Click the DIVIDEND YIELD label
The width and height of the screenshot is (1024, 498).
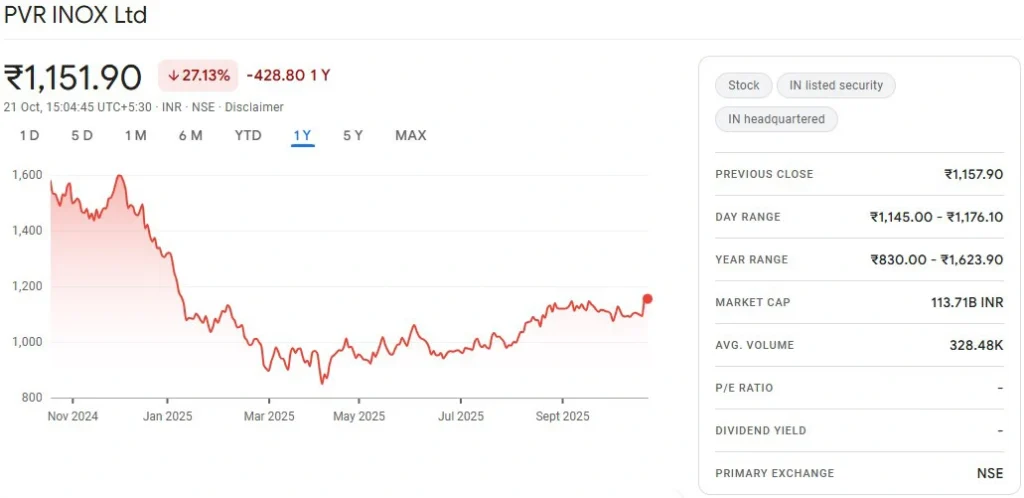tap(760, 431)
